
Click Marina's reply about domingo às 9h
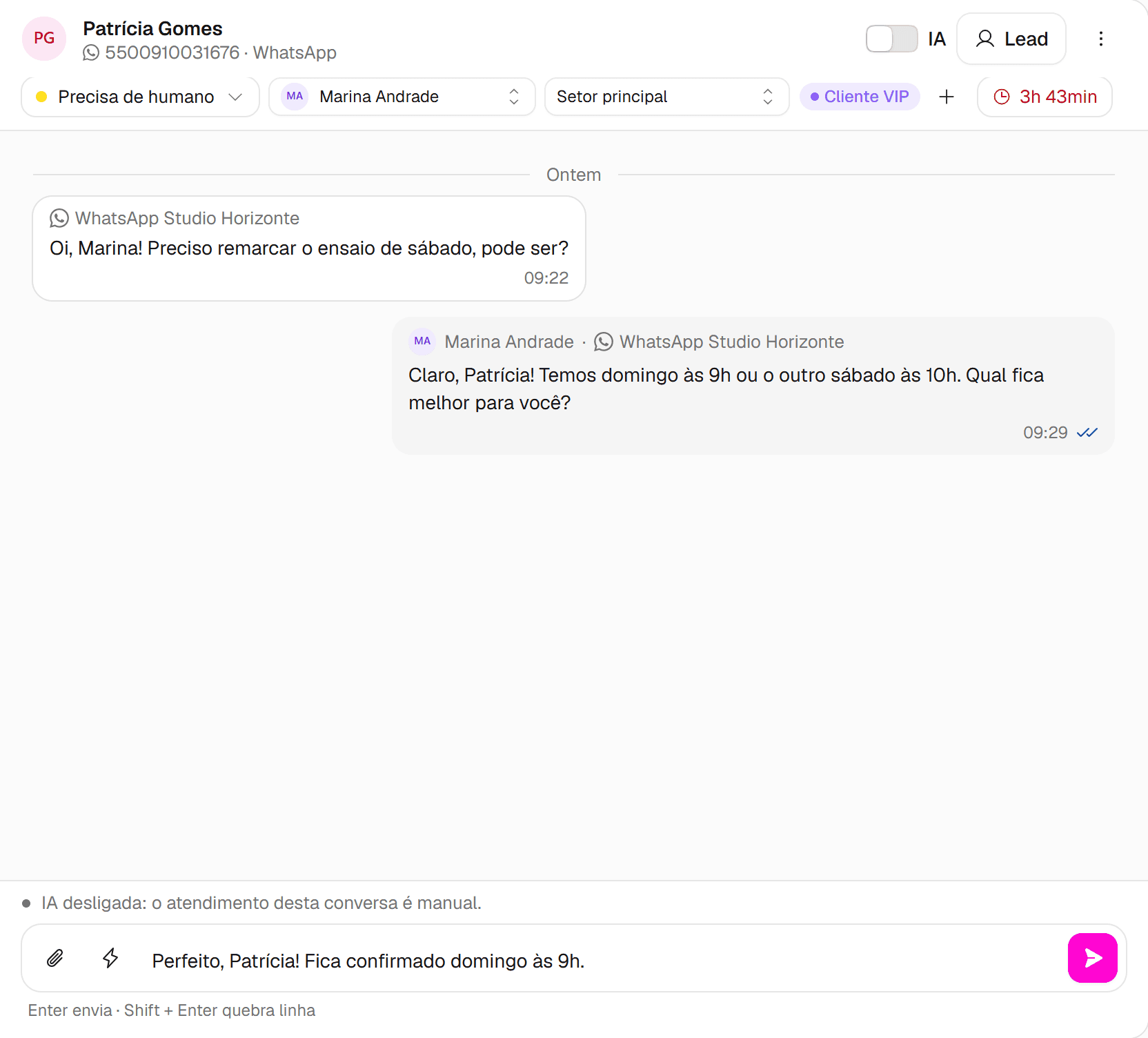tap(753, 386)
